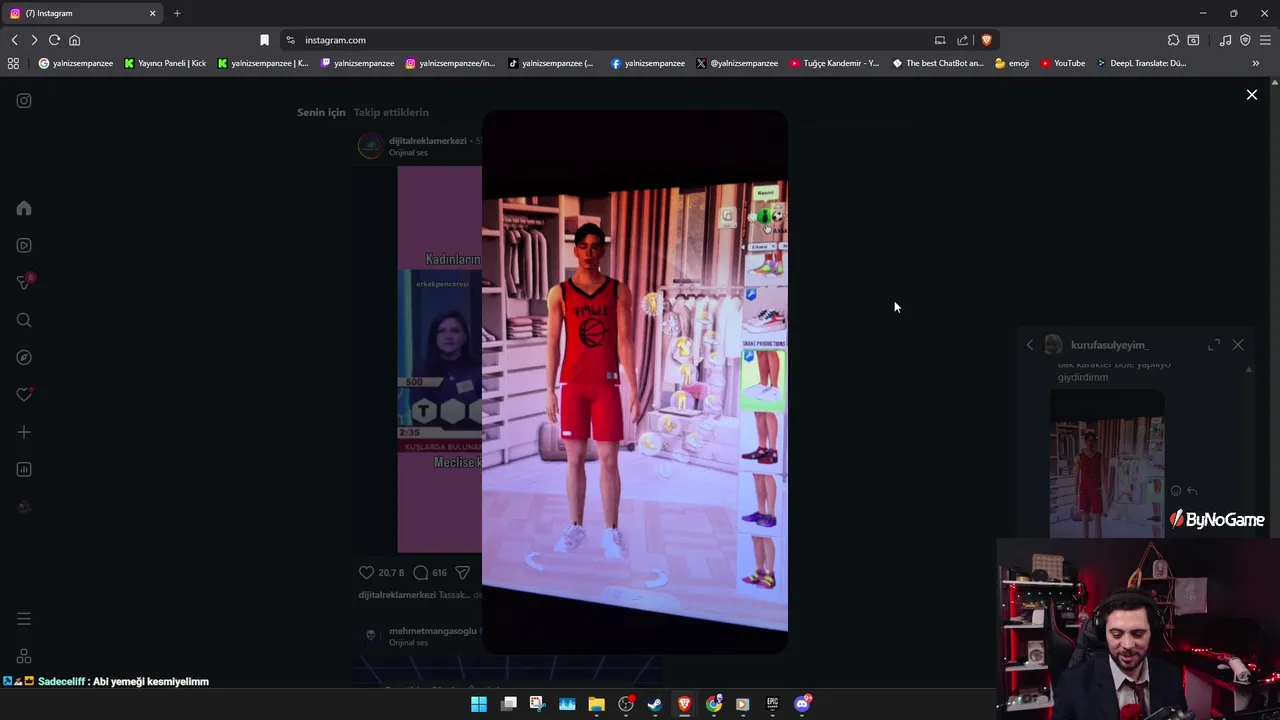The width and height of the screenshot is (1280, 720).
Task: Click the Create plus icon in sidebar
Action: [x=24, y=432]
